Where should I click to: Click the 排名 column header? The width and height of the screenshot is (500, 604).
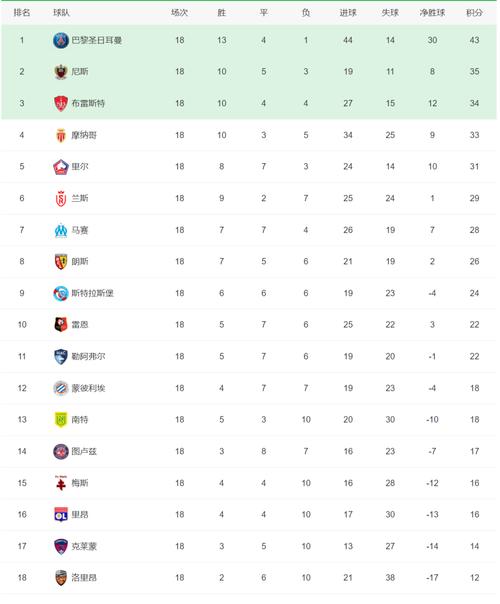[x=22, y=13]
